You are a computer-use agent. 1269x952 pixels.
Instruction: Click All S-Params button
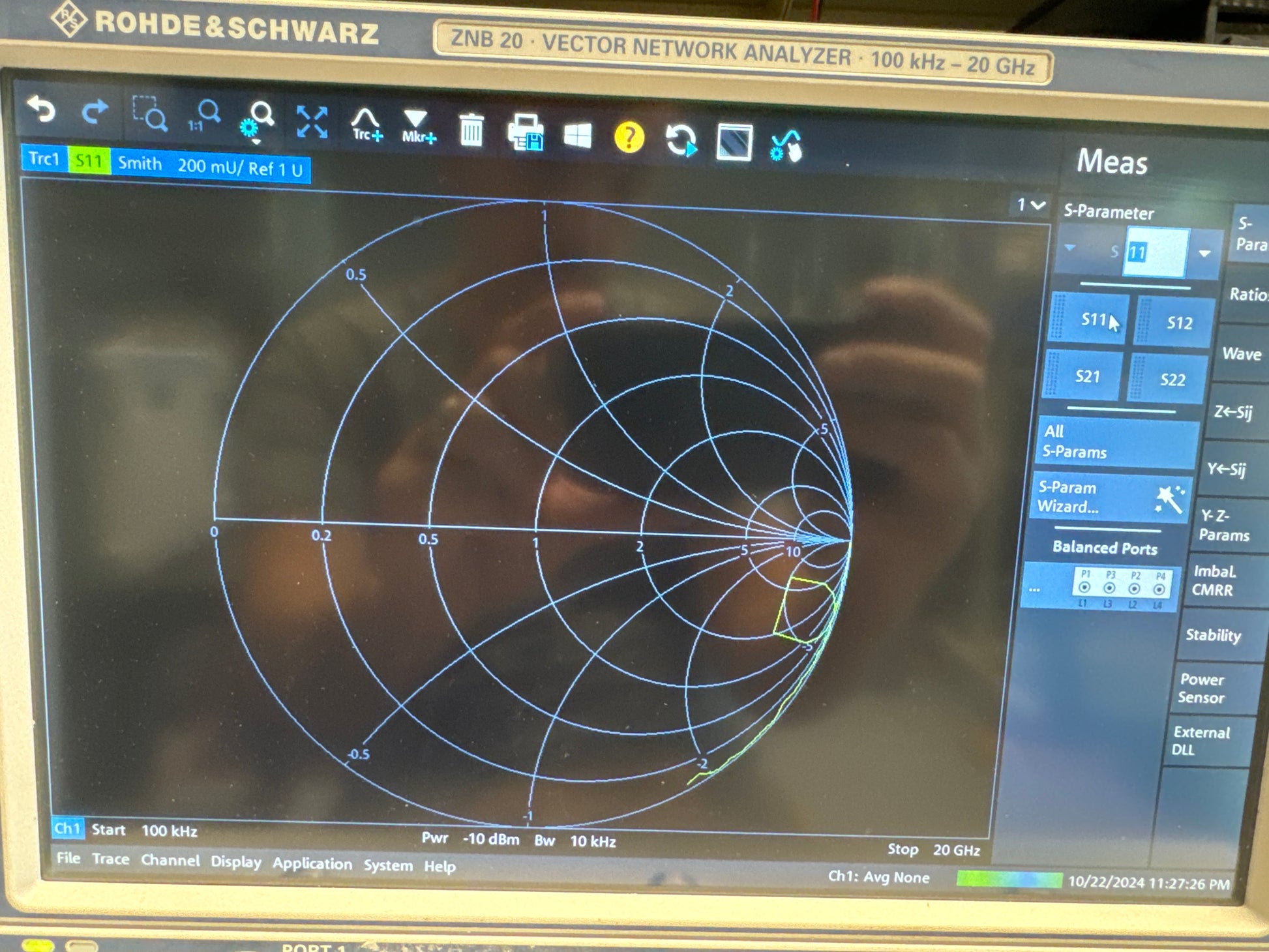[x=1115, y=442]
